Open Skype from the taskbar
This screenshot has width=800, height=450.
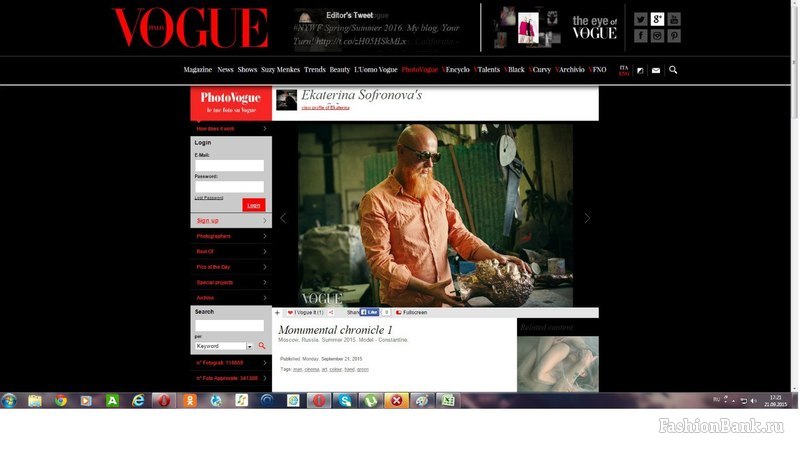coord(345,401)
